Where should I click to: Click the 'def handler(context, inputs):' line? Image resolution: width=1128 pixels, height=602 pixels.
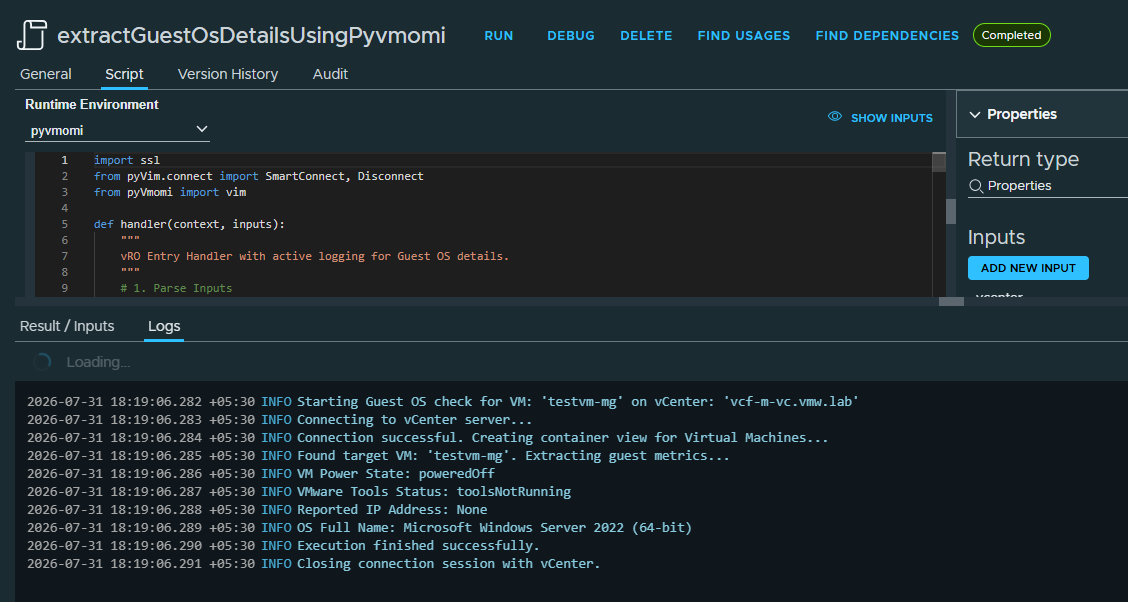pyautogui.click(x=189, y=224)
